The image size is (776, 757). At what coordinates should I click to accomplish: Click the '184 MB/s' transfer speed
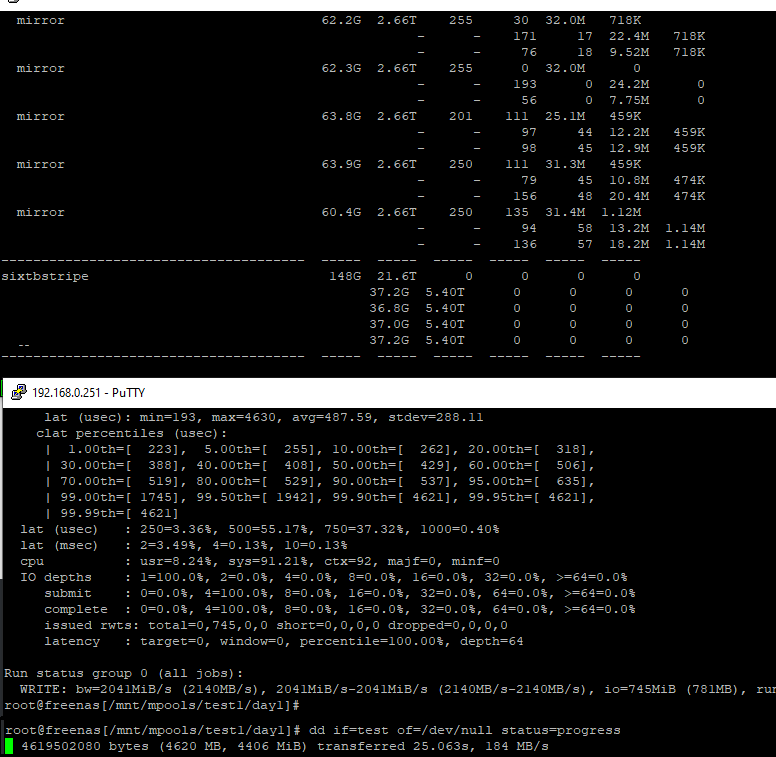click(517, 746)
